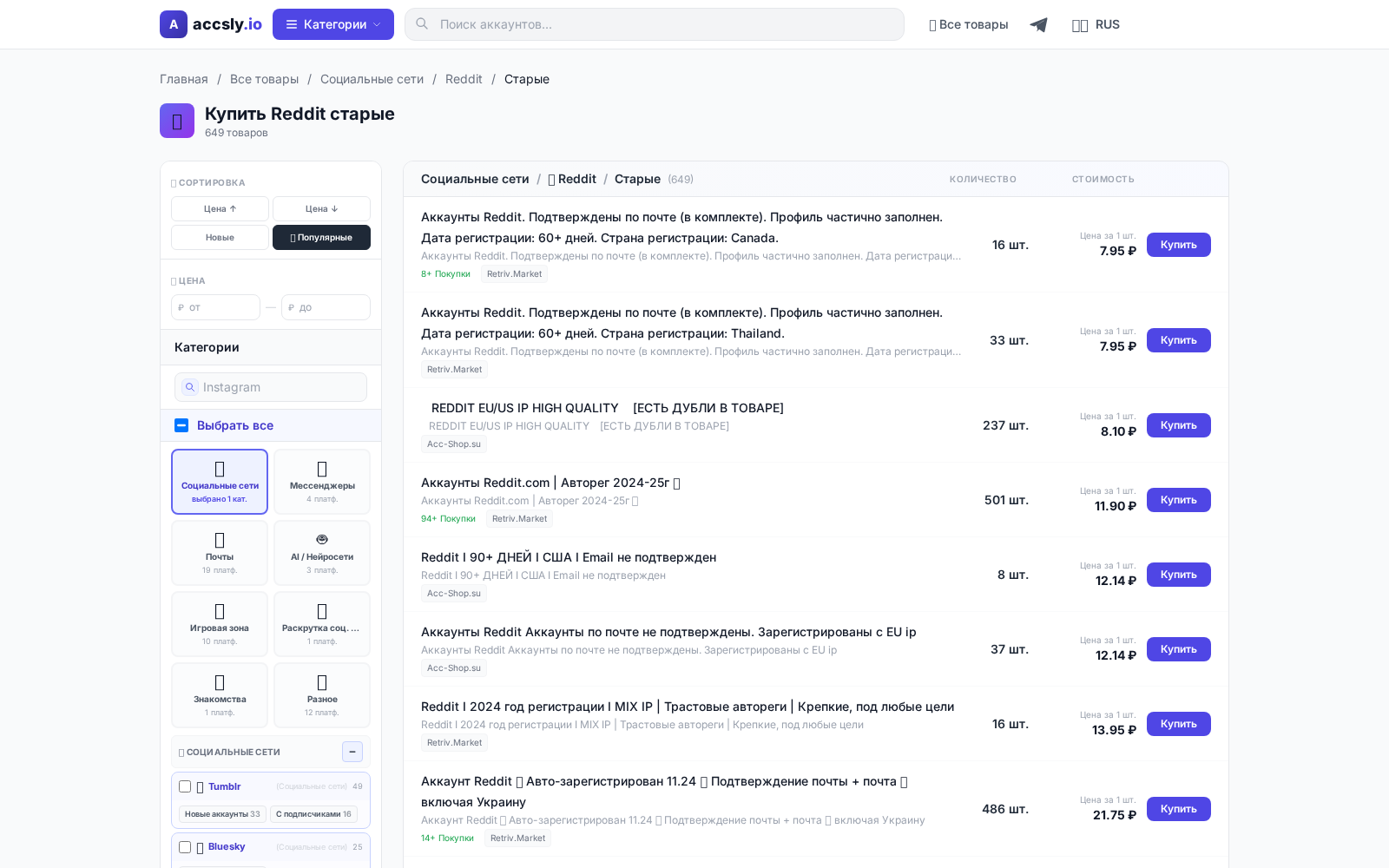Select Мессенджеры category tile
The height and width of the screenshot is (868, 1389).
322,482
